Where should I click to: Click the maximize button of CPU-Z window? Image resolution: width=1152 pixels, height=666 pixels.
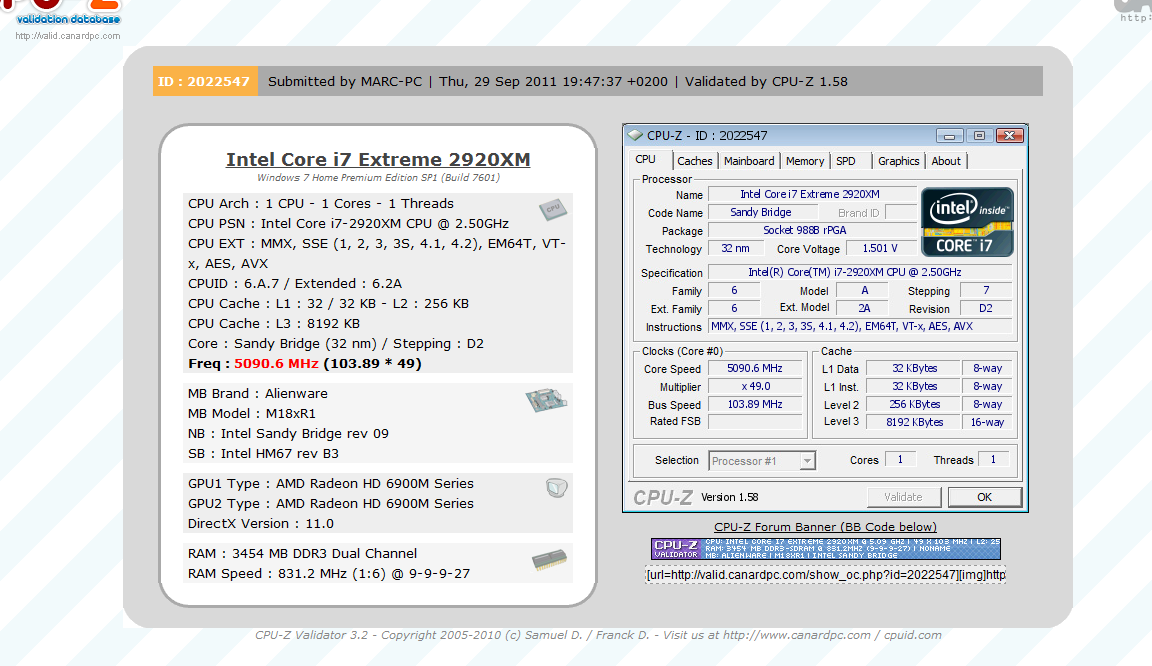pos(979,136)
